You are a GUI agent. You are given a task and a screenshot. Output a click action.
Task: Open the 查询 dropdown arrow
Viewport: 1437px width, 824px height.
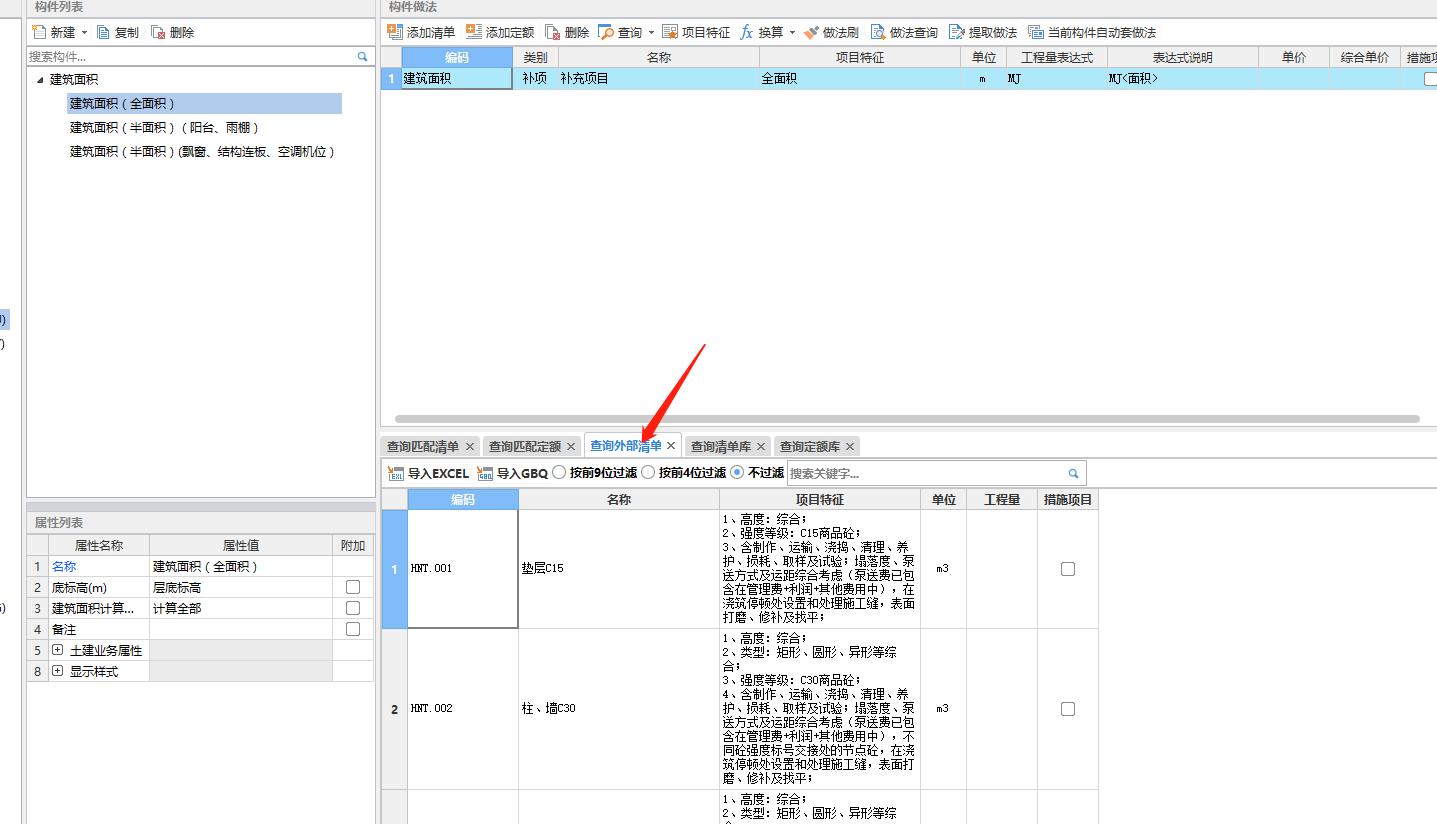click(x=651, y=33)
